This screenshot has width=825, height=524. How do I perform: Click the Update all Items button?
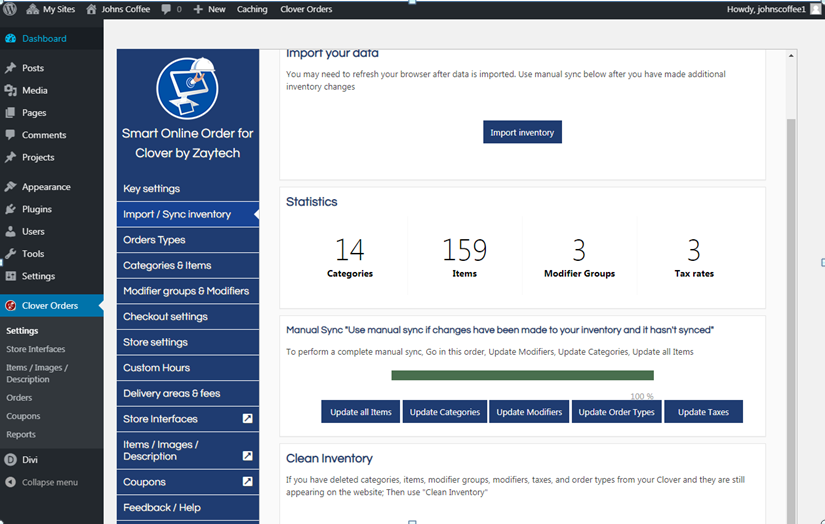360,412
